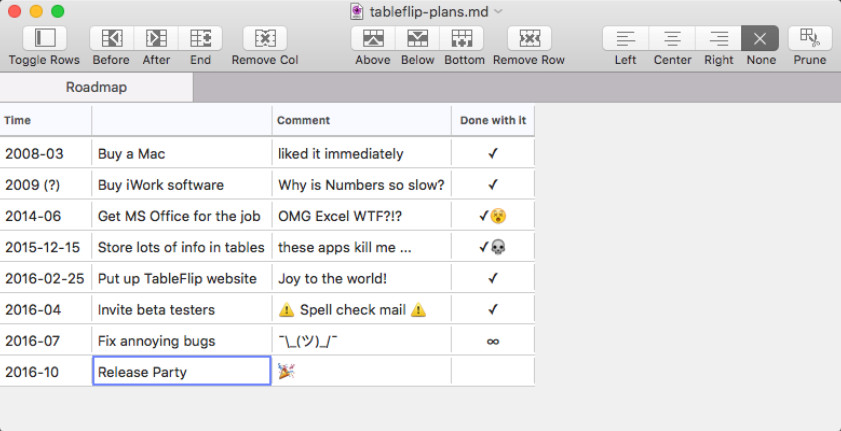Click the empty second column header
841x431 pixels.
[x=182, y=120]
